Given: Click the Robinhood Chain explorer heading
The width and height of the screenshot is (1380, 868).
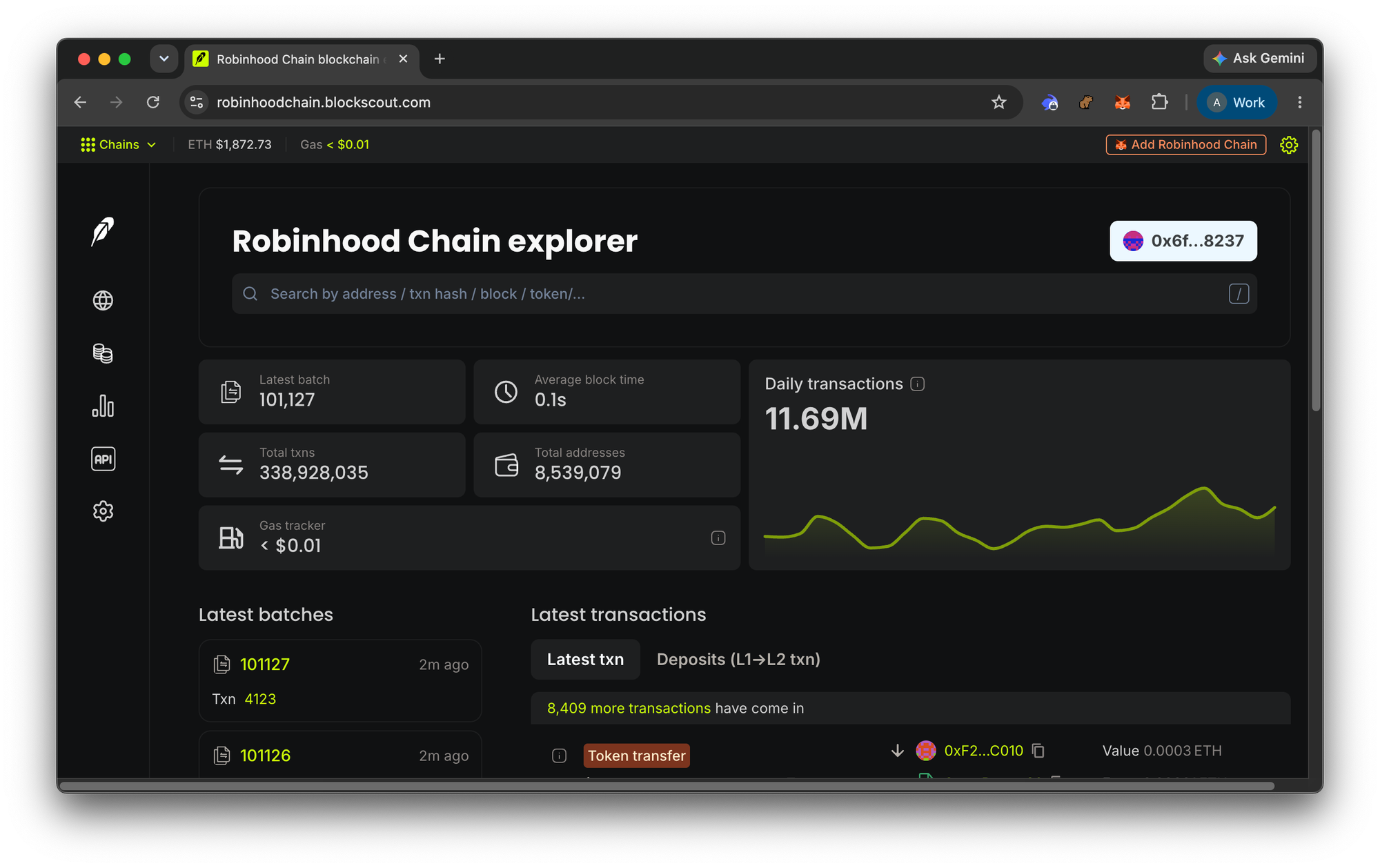Looking at the screenshot, I should 435,241.
